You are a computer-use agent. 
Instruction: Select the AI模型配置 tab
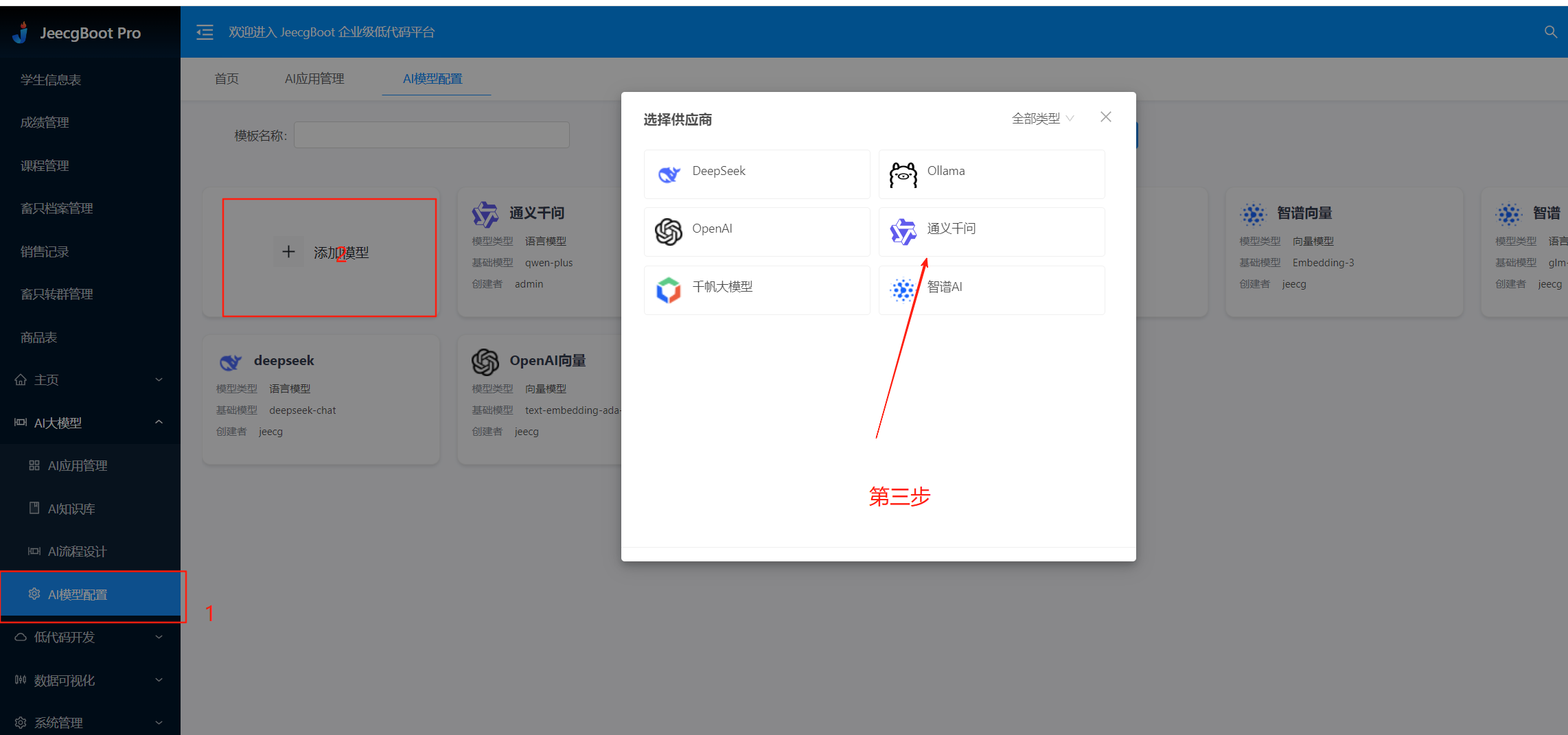click(x=433, y=79)
